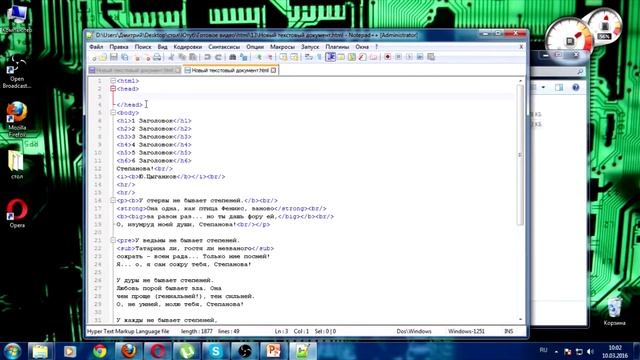Open view options dropdown in Explorer window
The width and height of the screenshot is (640, 360).
[543, 87]
